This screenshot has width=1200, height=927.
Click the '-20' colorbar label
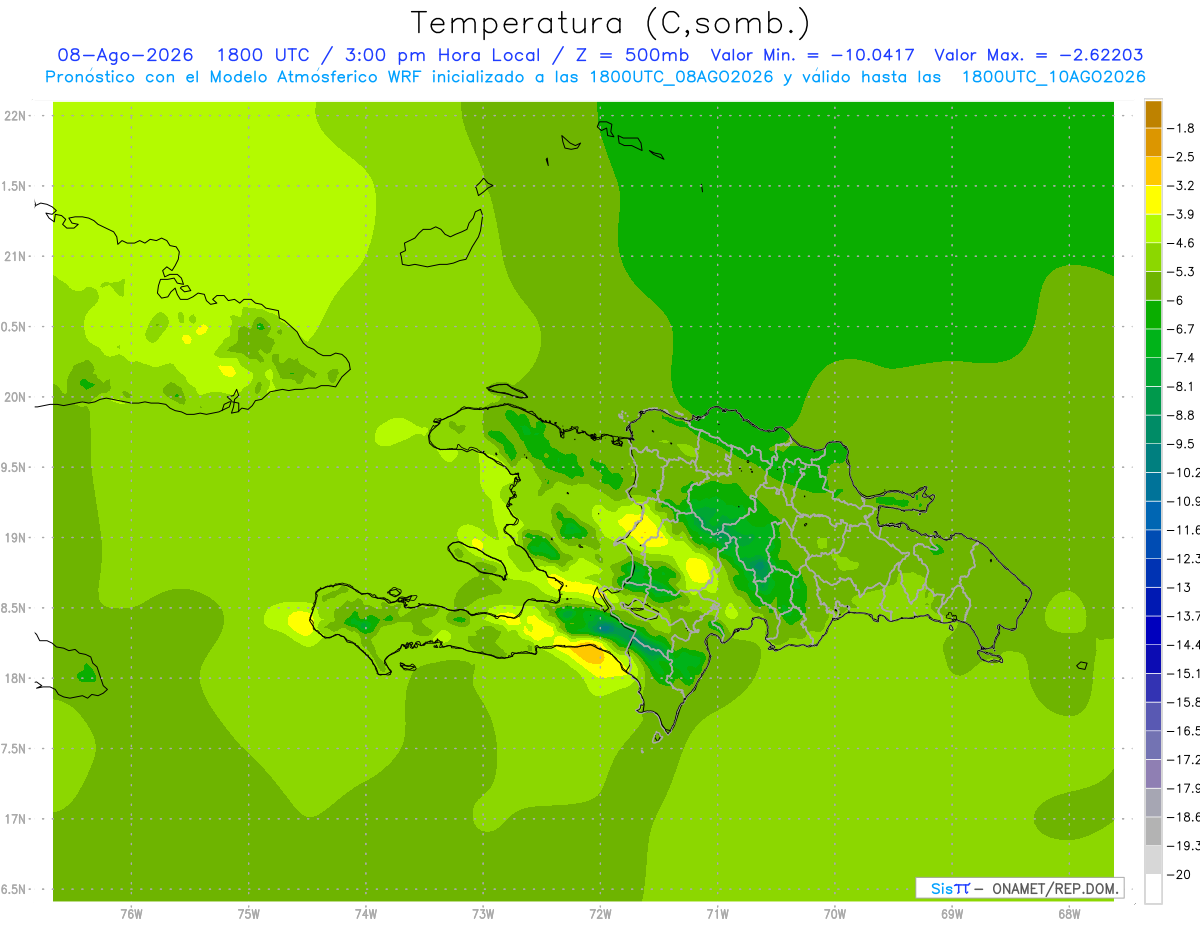(x=1179, y=874)
